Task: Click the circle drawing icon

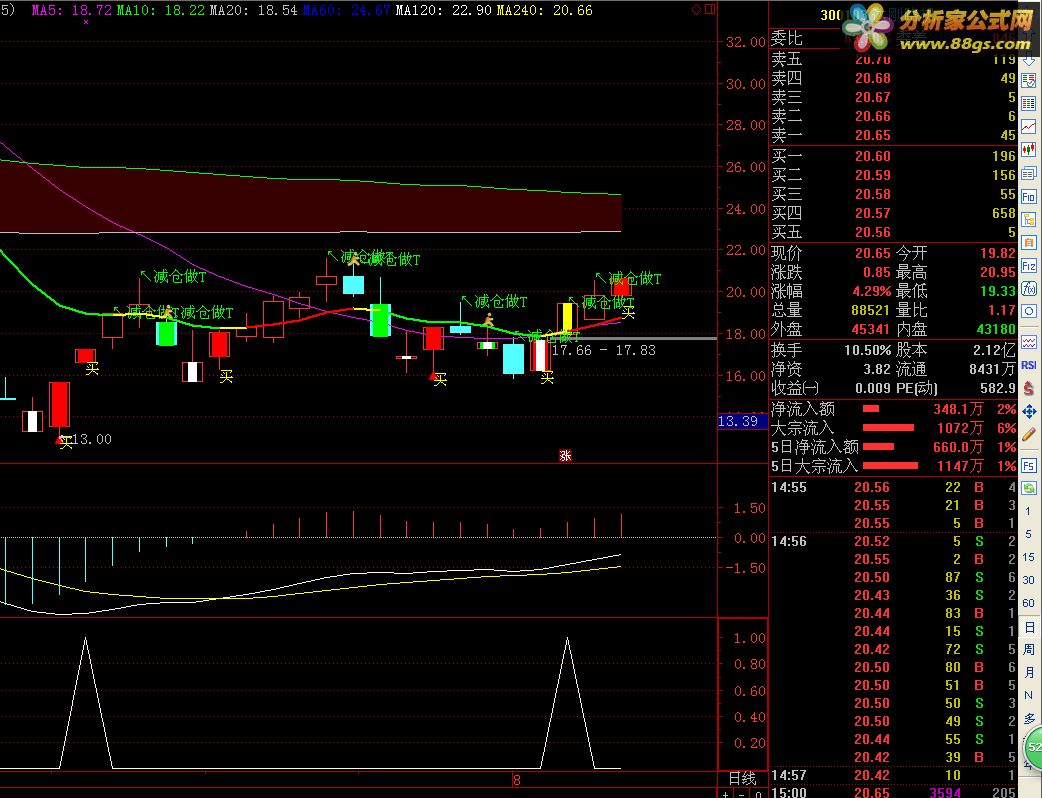Action: click(1029, 311)
